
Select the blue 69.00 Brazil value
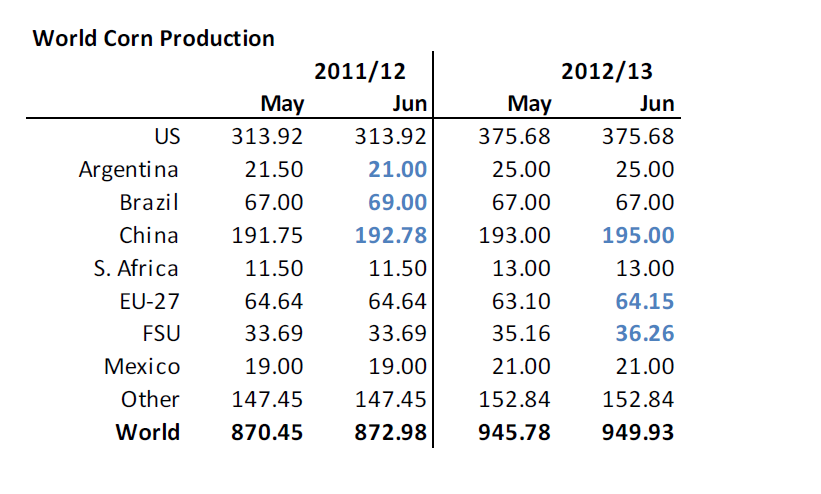coord(397,203)
